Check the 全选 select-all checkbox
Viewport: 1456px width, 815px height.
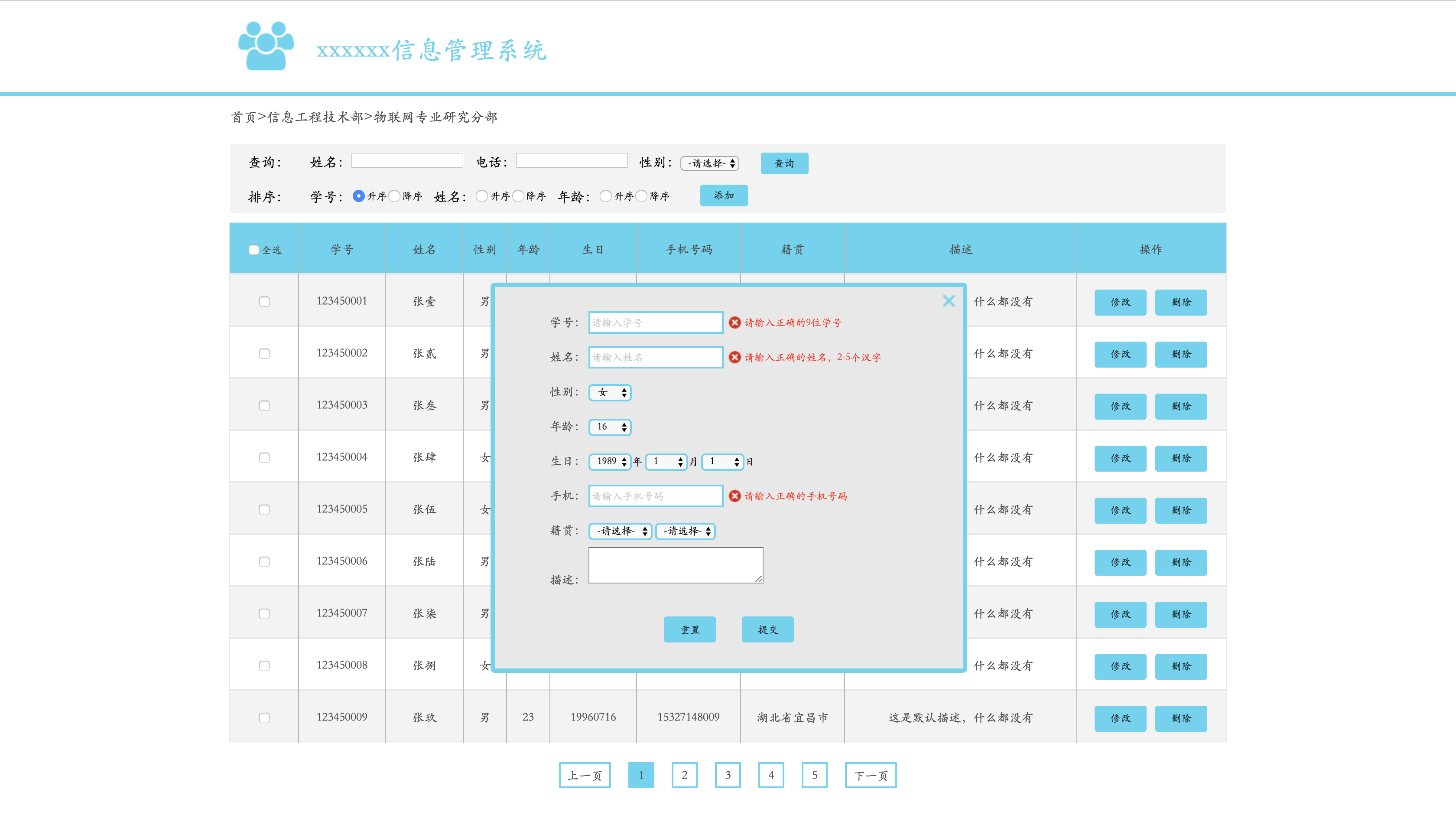tap(254, 249)
